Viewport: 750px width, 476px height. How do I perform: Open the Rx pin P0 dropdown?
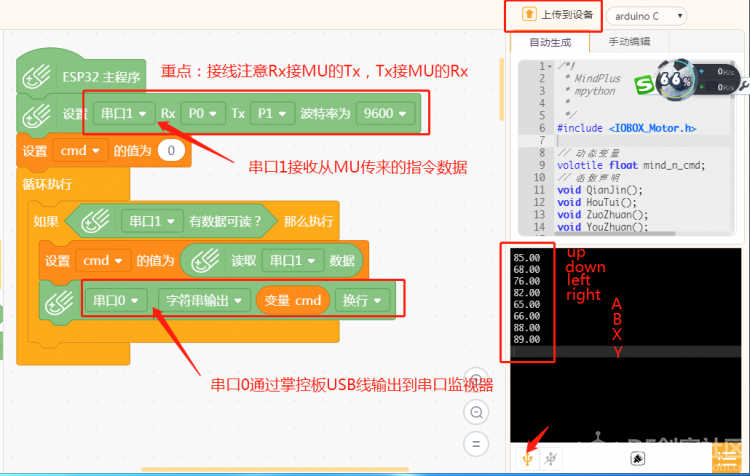coord(203,113)
